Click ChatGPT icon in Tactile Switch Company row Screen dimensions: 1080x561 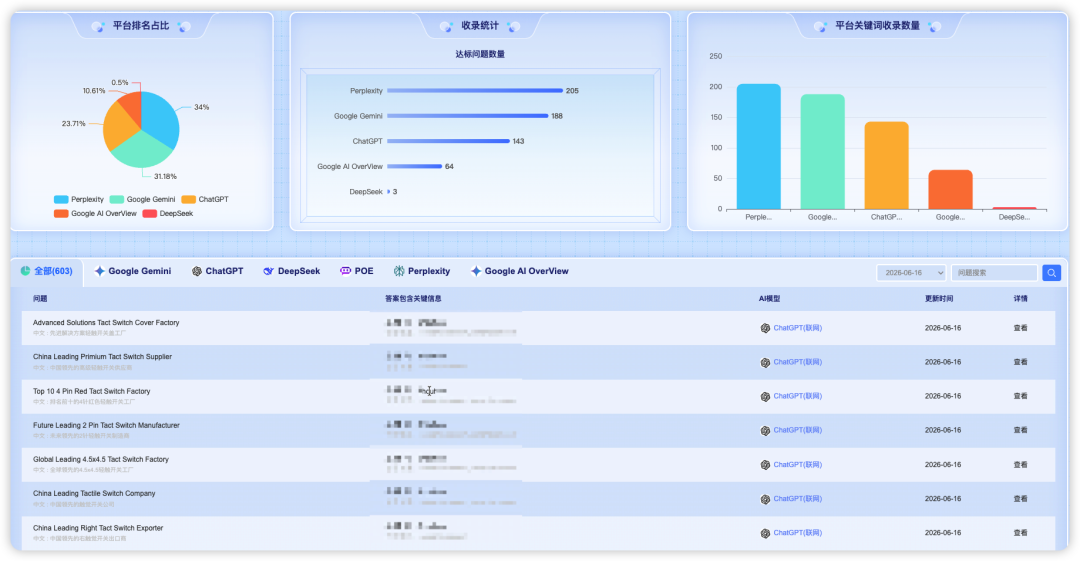[765, 499]
